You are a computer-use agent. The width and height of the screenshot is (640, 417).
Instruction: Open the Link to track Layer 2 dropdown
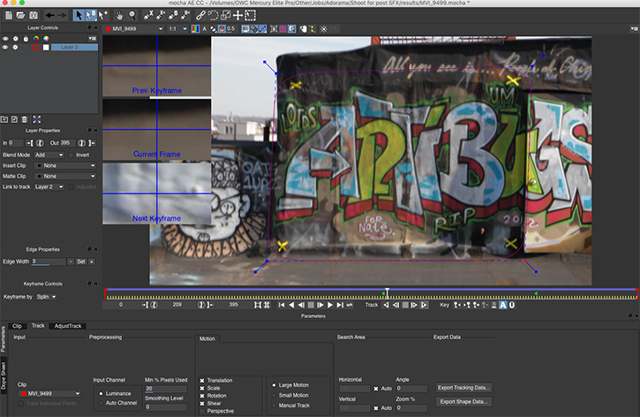pos(49,187)
